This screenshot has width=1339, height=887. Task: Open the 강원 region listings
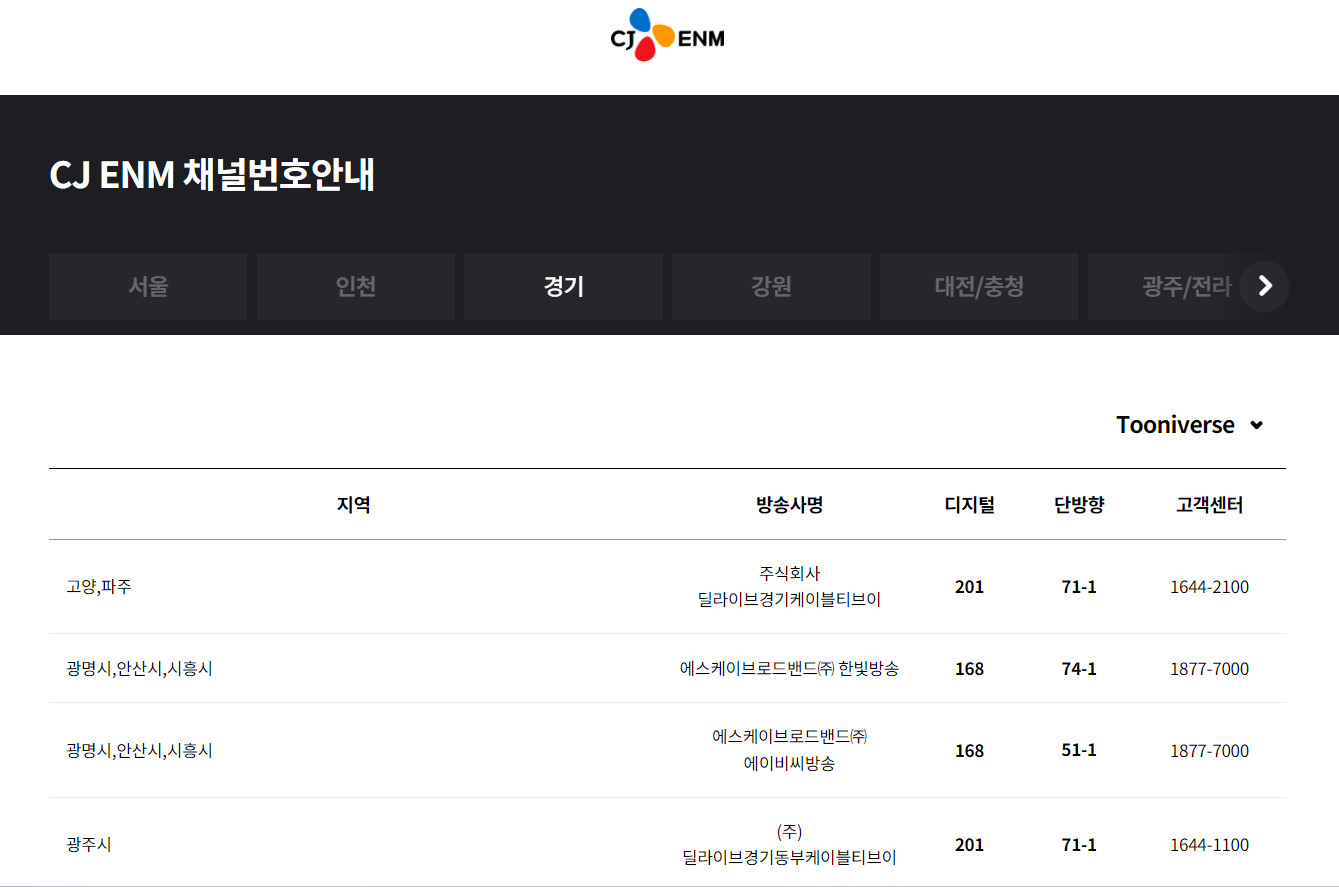tap(771, 286)
